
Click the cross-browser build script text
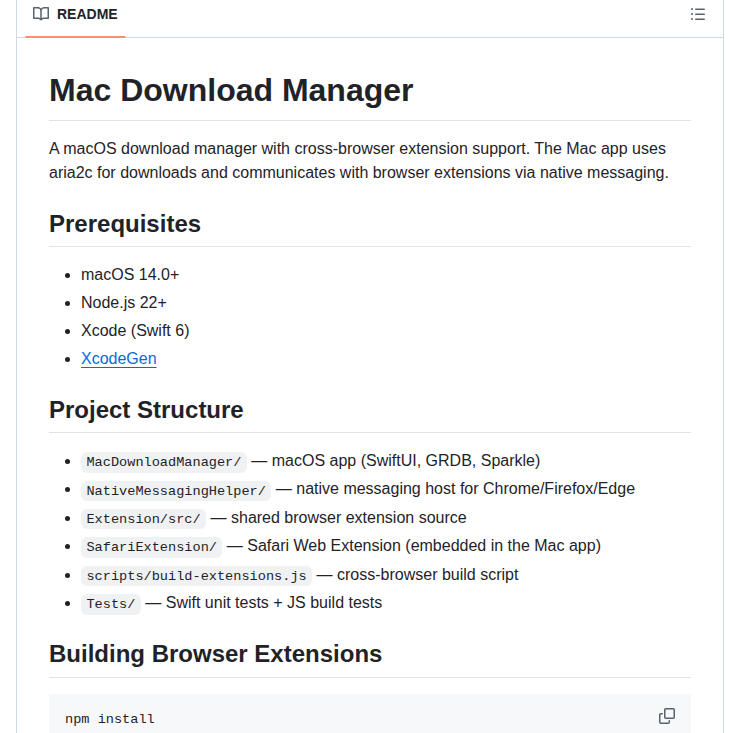coord(428,574)
